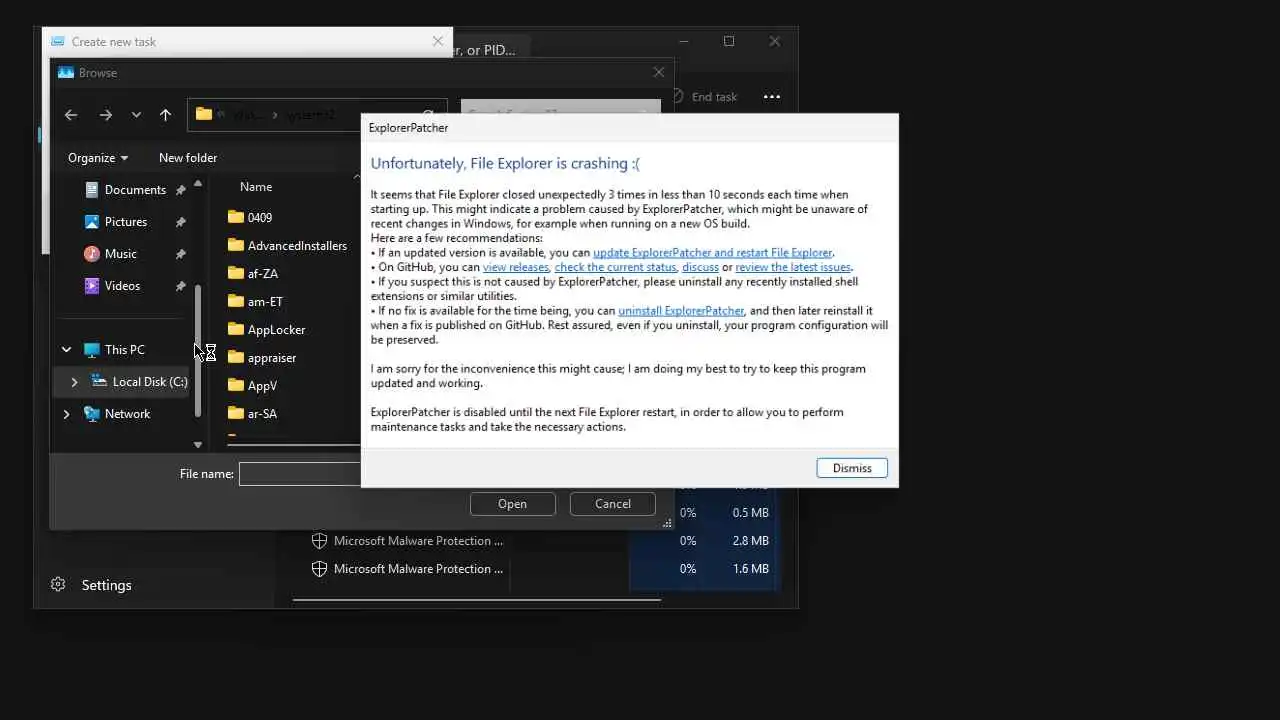This screenshot has height=720, width=1280.
Task: Dismiss the ExplorerPatcher crash dialog
Action: pyautogui.click(x=852, y=468)
